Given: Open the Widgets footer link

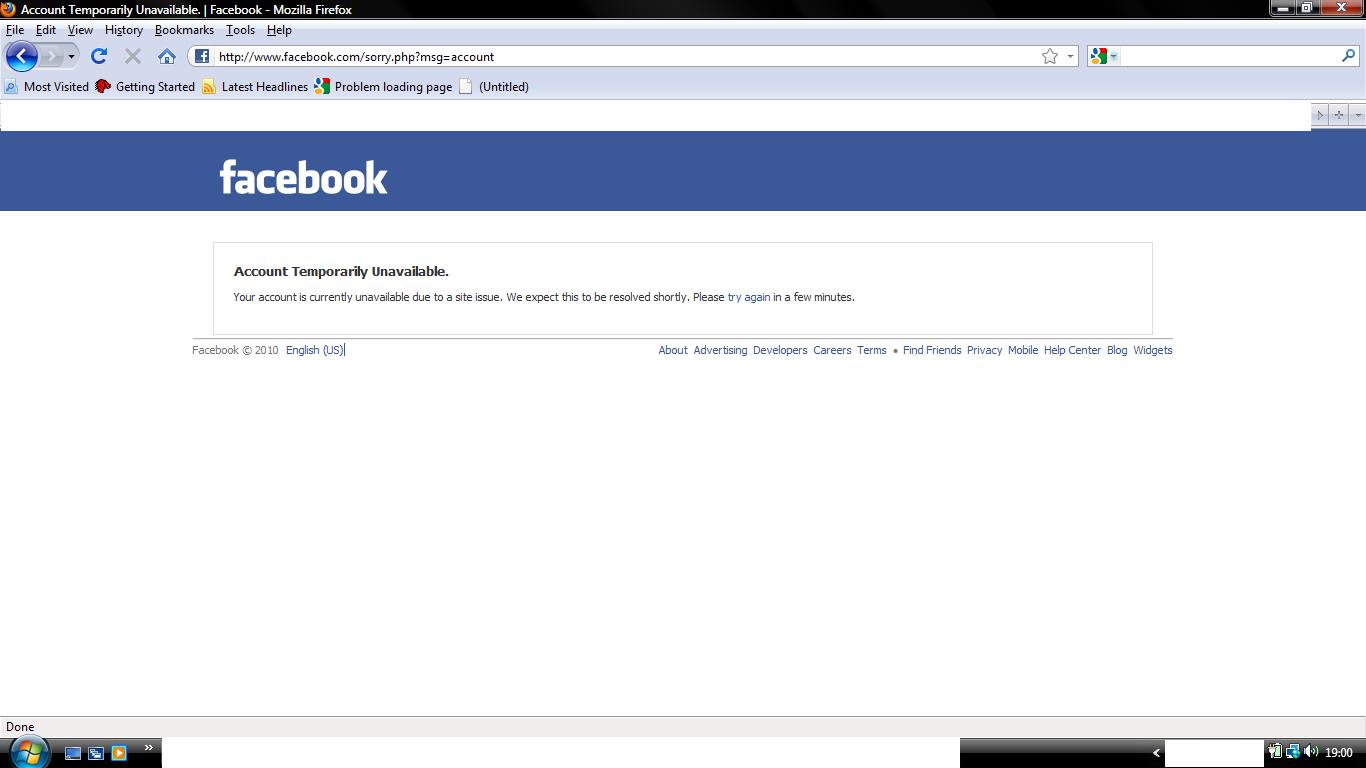Looking at the screenshot, I should pos(1153,350).
